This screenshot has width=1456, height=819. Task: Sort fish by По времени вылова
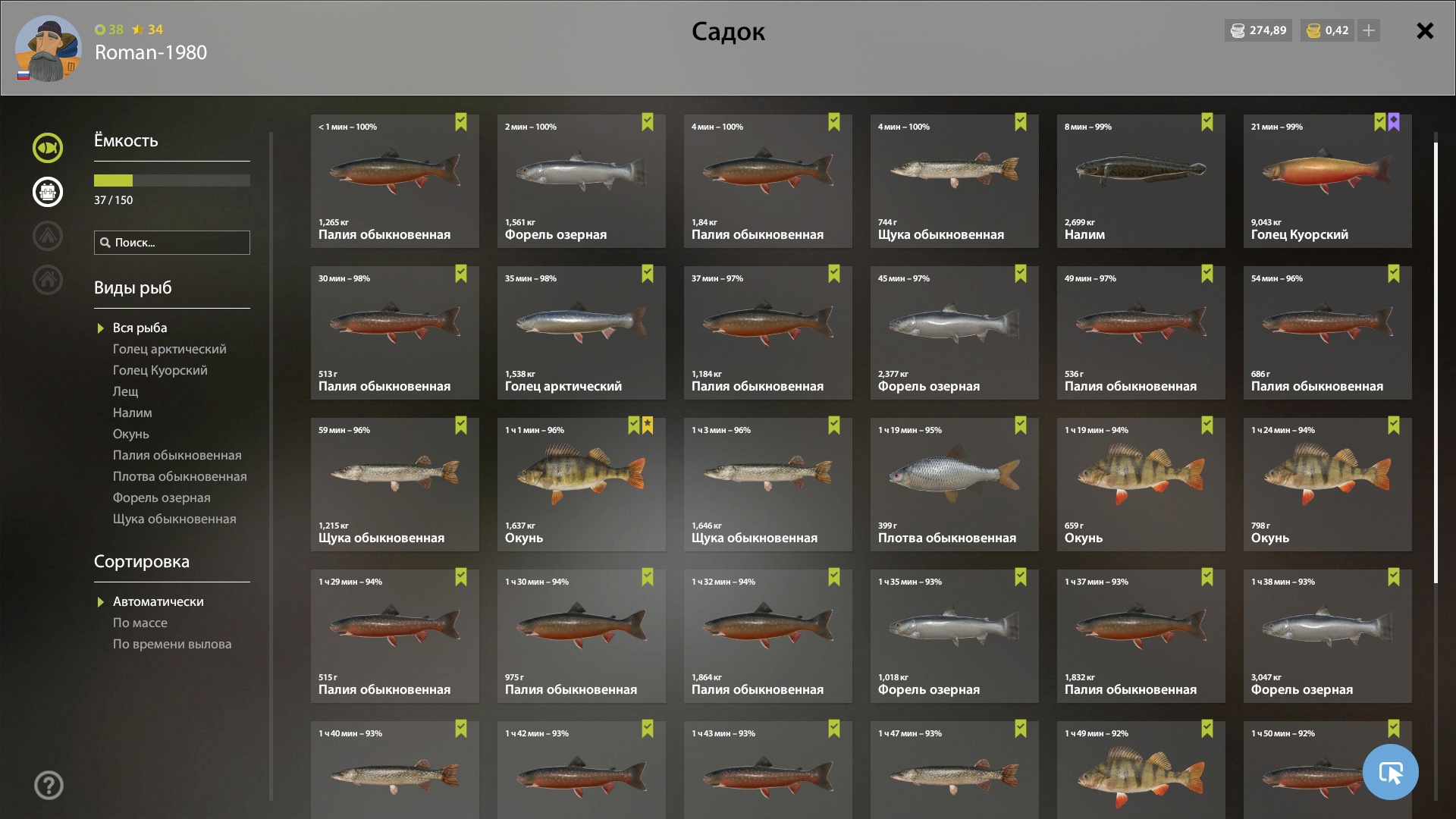[172, 644]
